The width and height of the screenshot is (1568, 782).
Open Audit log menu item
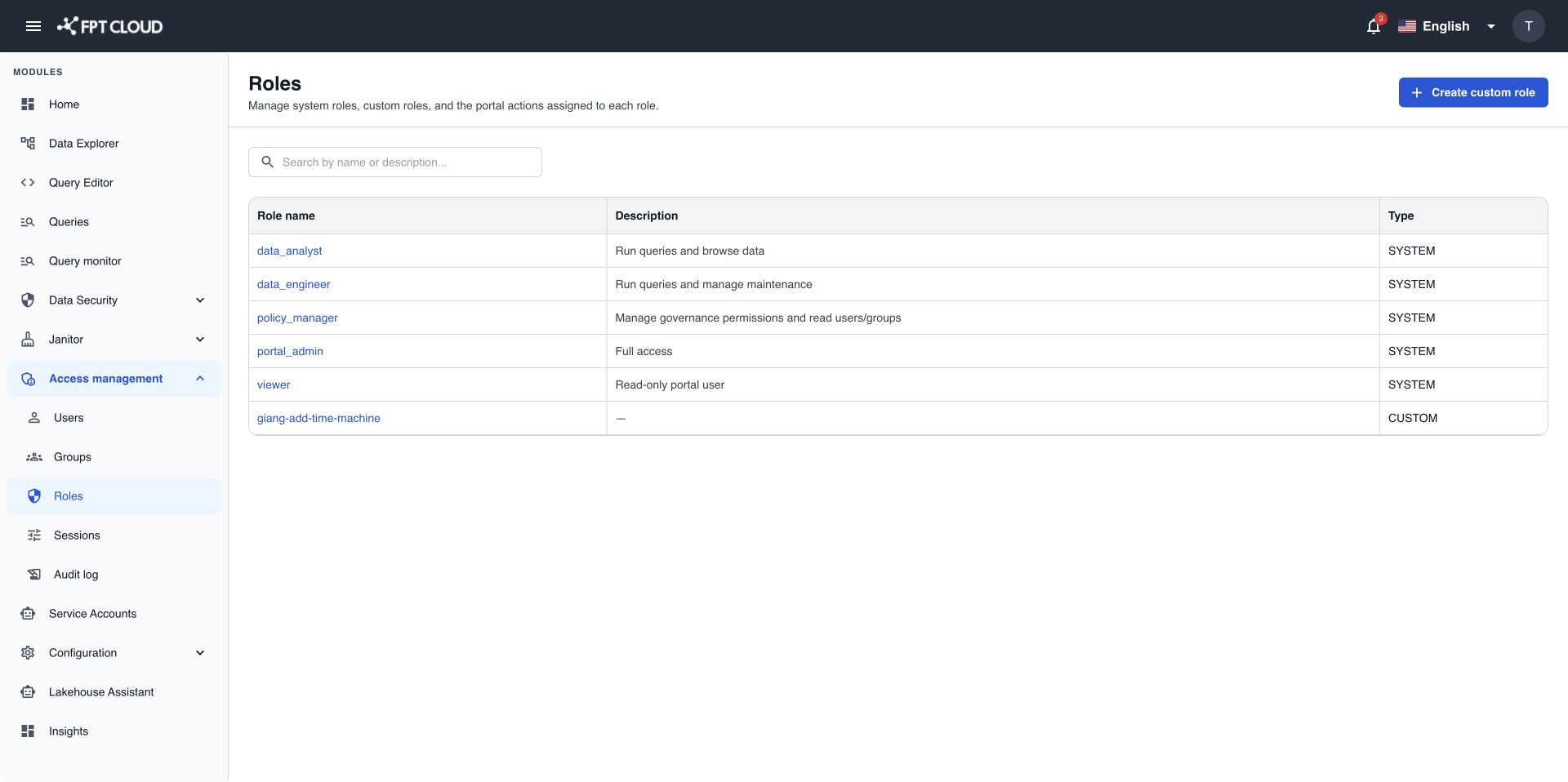[x=114, y=575]
